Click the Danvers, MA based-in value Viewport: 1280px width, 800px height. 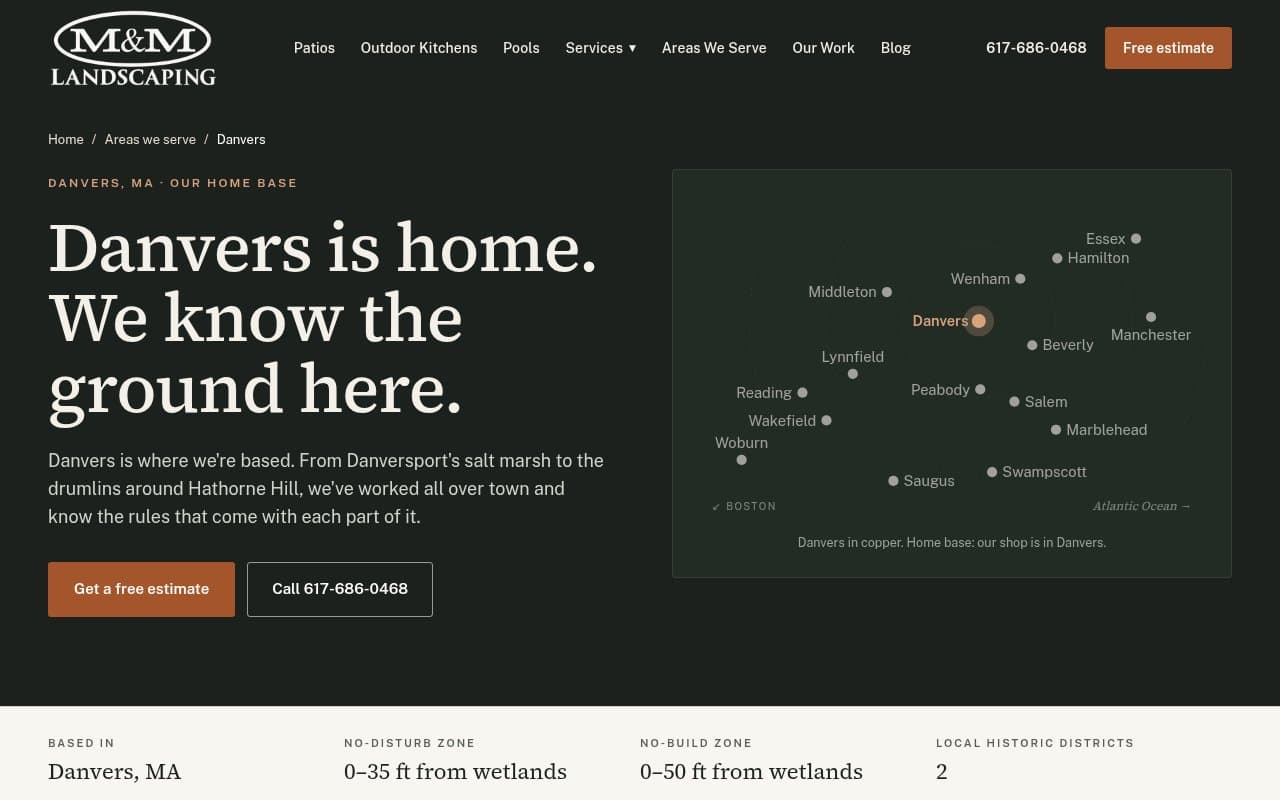pyautogui.click(x=115, y=772)
